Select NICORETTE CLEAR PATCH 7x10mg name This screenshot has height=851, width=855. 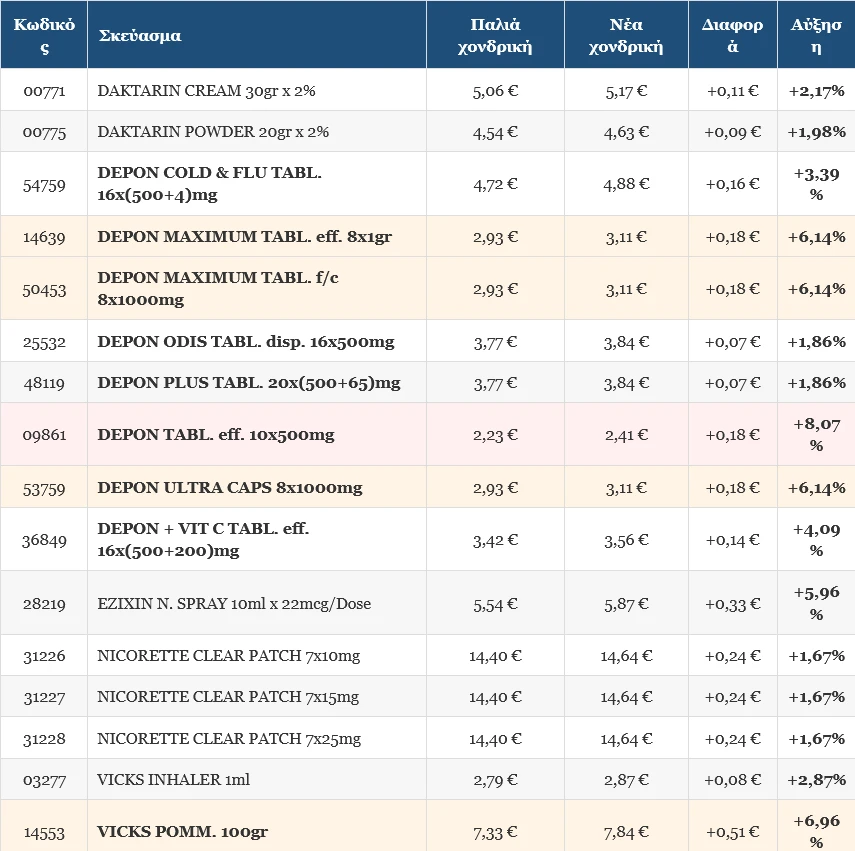(228, 655)
